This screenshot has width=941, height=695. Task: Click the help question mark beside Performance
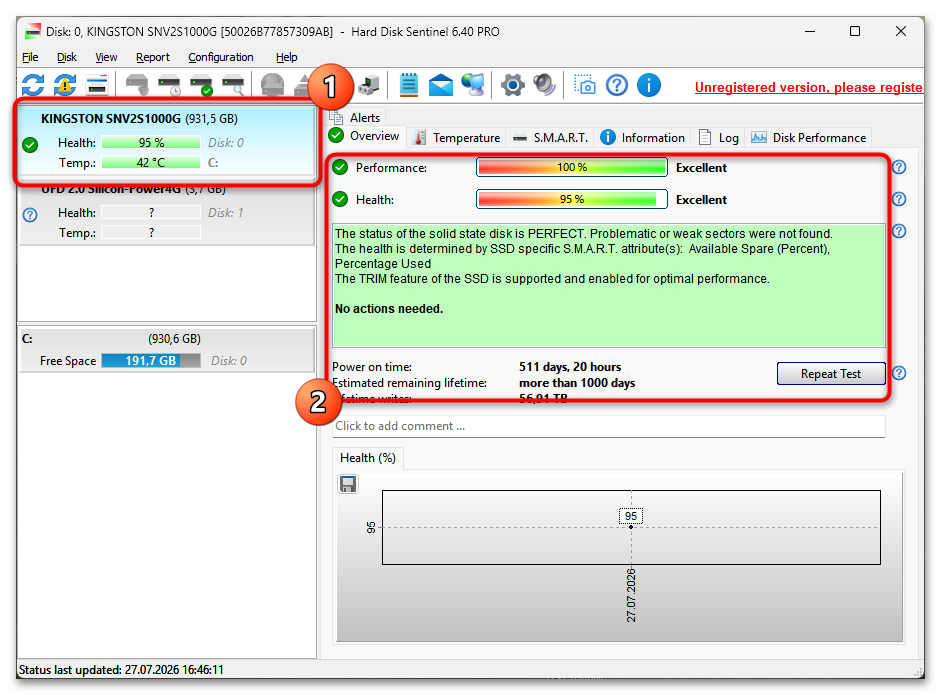tap(898, 167)
